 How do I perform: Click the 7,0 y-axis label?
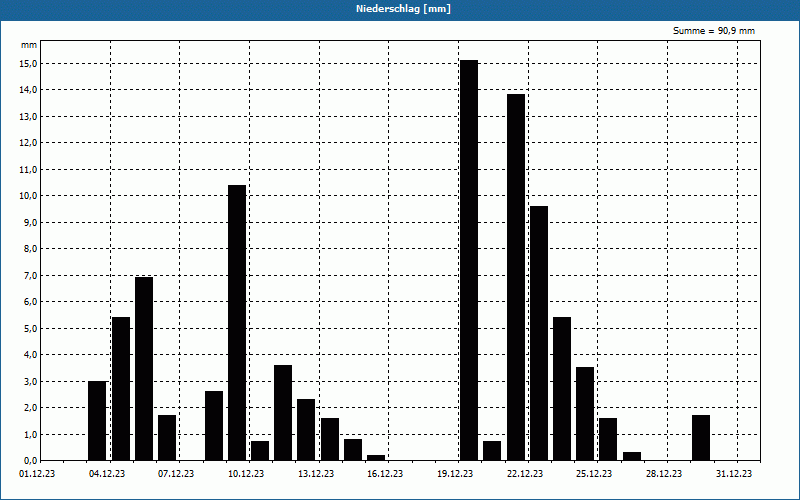[29, 276]
